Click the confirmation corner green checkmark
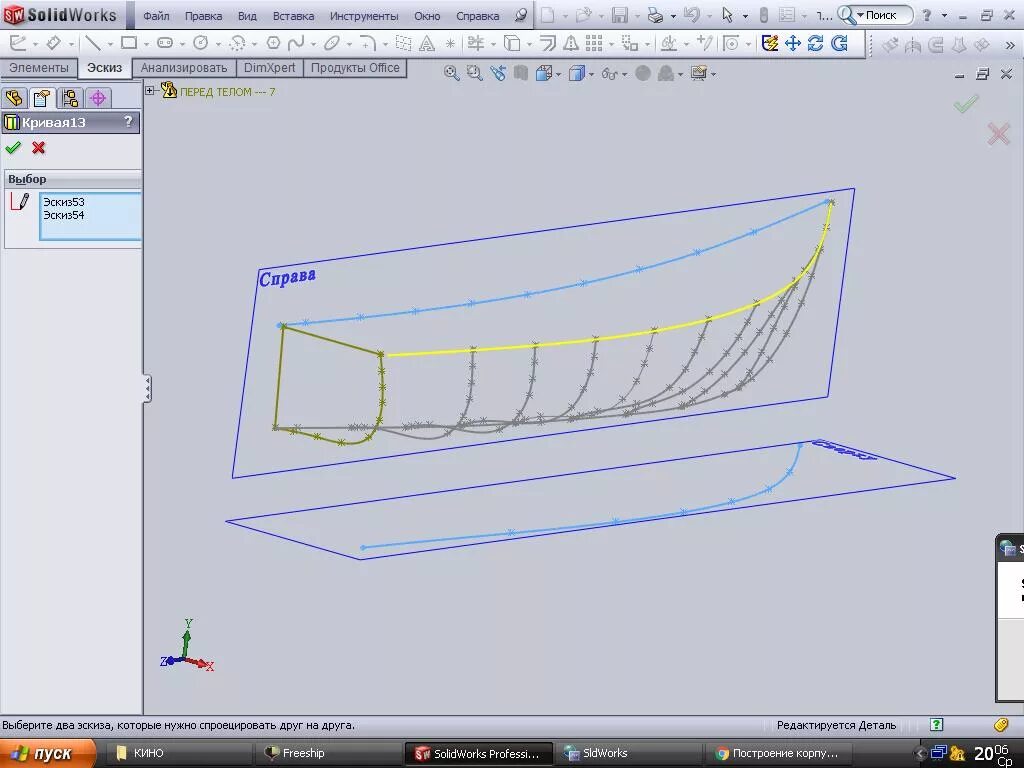1024x768 pixels. click(x=966, y=103)
